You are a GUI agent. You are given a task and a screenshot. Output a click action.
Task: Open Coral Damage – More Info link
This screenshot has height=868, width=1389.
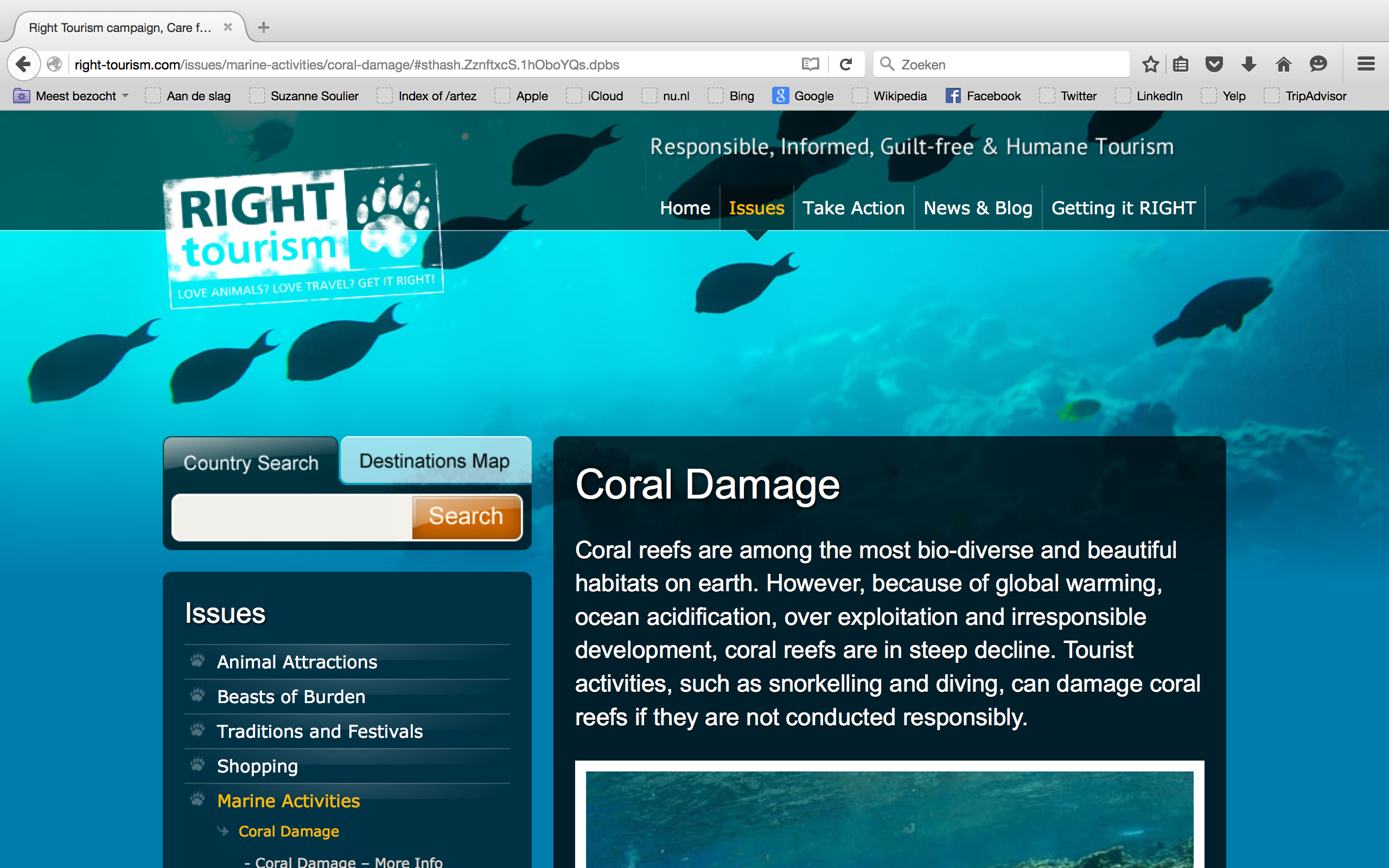[x=348, y=861]
